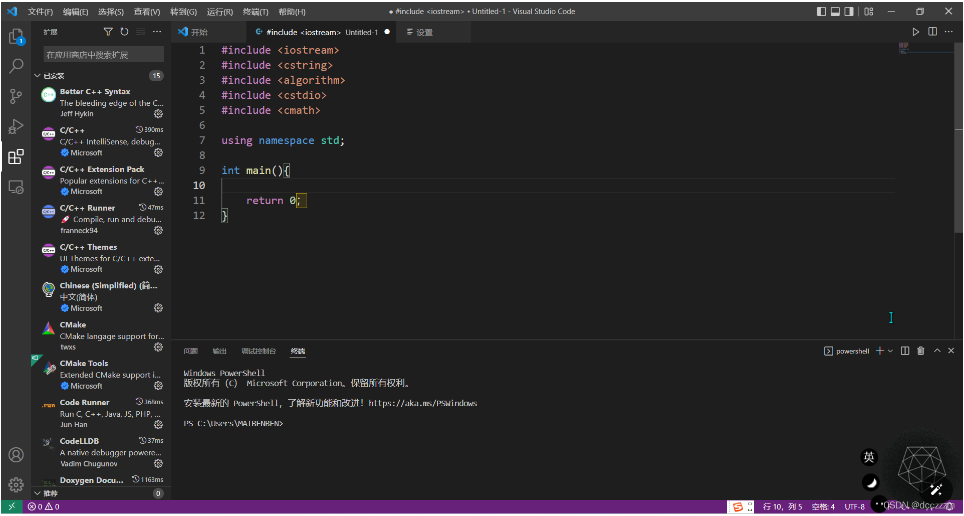This screenshot has width=964, height=516.
Task: Select the 终端 terminal panel tab
Action: click(298, 351)
